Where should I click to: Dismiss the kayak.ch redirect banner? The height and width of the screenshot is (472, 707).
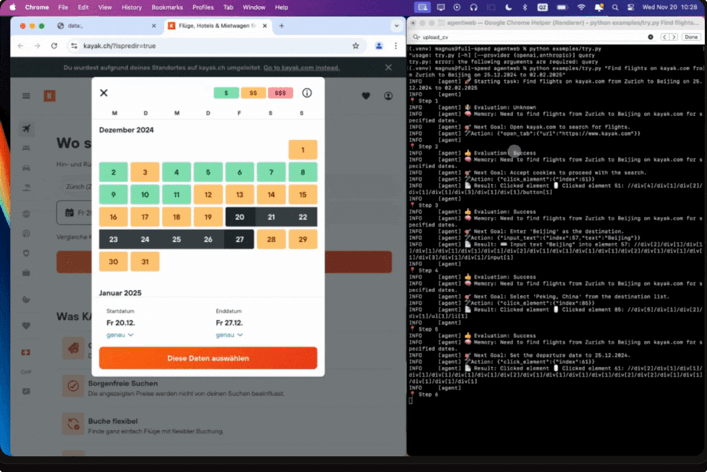(388, 67)
